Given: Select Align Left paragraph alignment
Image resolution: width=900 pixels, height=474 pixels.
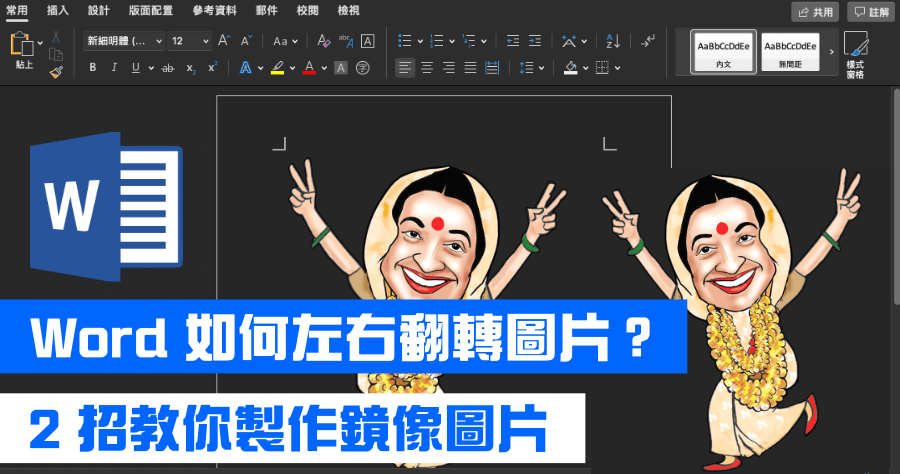Looking at the screenshot, I should point(405,68).
